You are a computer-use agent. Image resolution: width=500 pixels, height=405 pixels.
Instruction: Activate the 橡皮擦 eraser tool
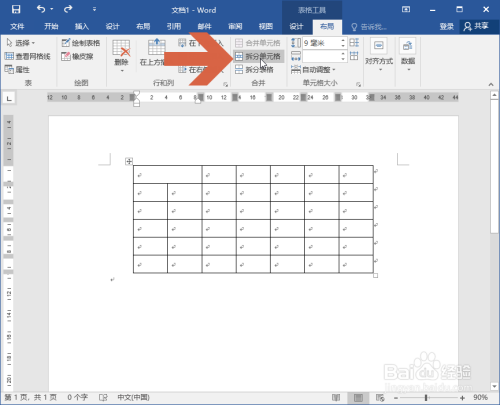pos(77,56)
